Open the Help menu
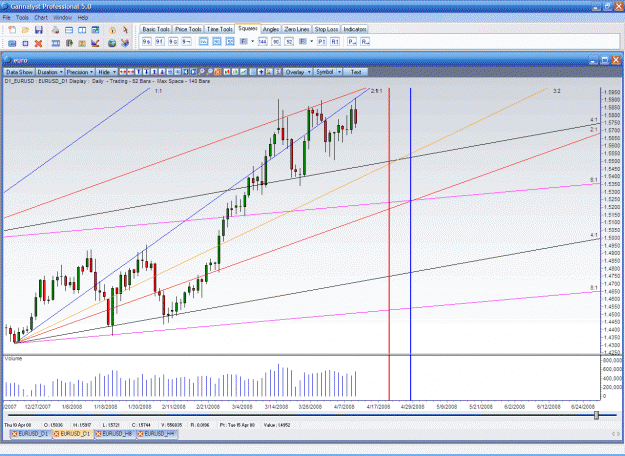Image resolution: width=625 pixels, height=456 pixels. point(83,18)
